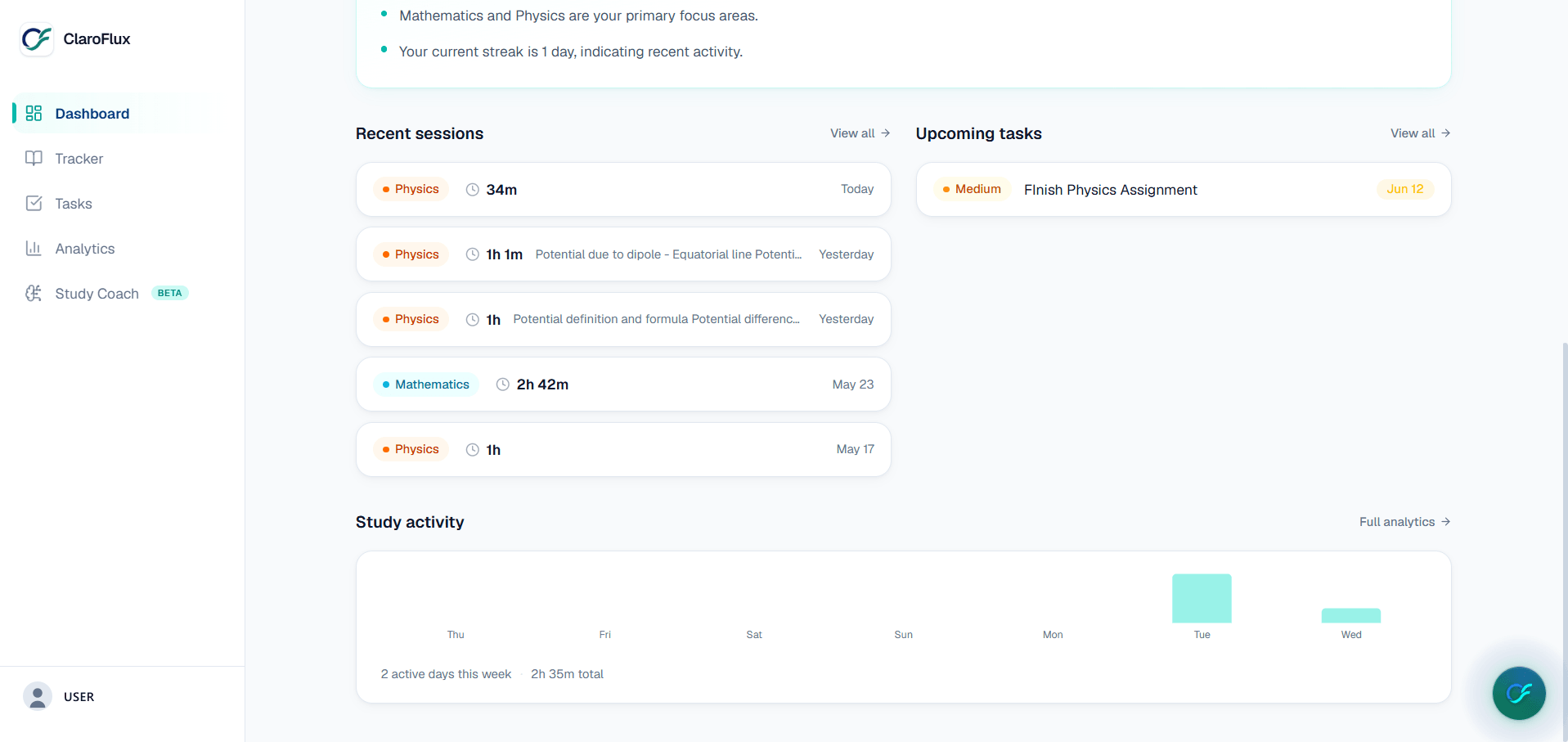Click the Tasks checkbox icon in sidebar
Screen dimensions: 1568x742
coord(34,204)
